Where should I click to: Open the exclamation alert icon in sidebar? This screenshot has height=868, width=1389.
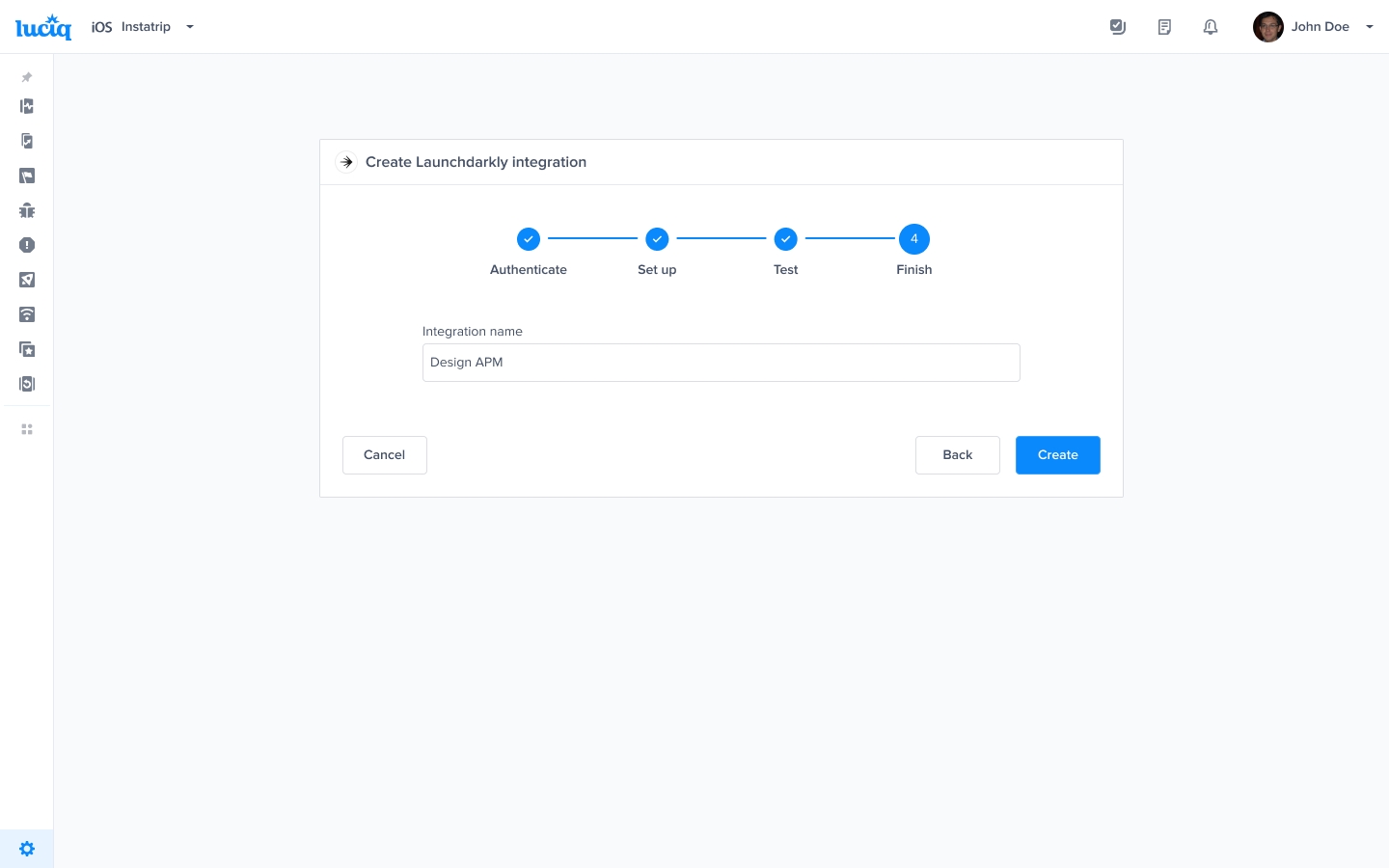tap(27, 245)
